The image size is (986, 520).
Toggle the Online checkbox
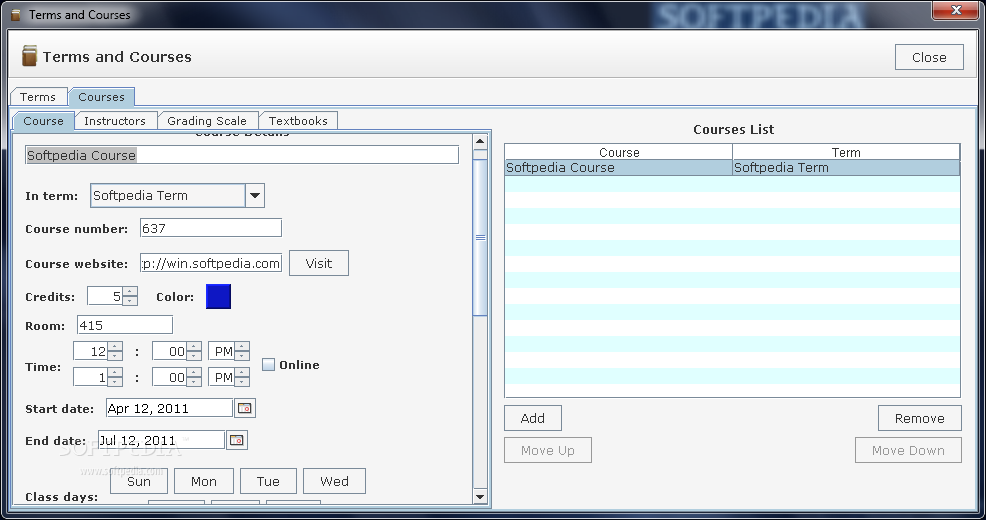point(269,365)
